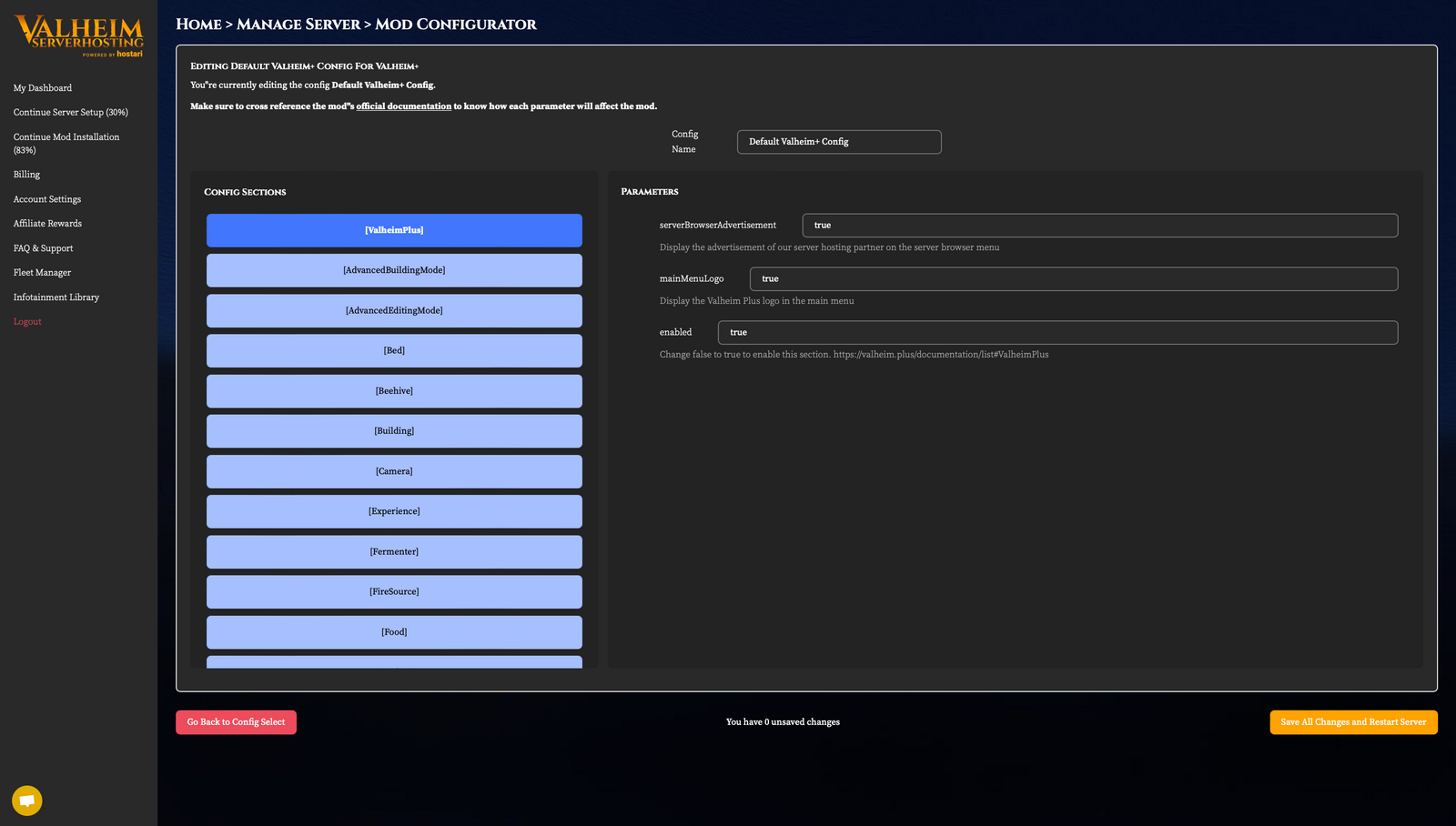Screen dimensions: 1456x826
Task: Go to Billing page
Action: click(26, 175)
